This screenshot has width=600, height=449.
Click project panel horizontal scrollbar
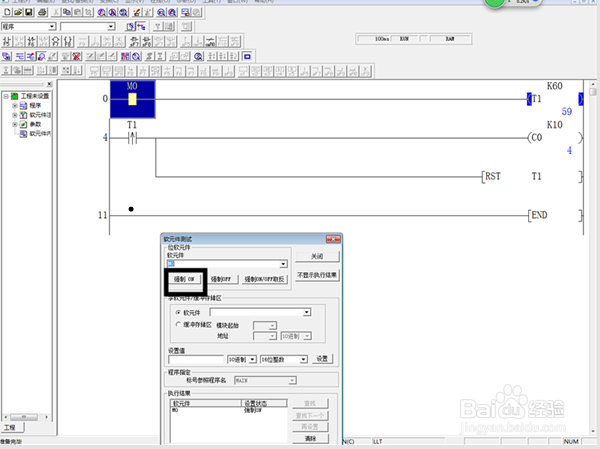[x=24, y=417]
